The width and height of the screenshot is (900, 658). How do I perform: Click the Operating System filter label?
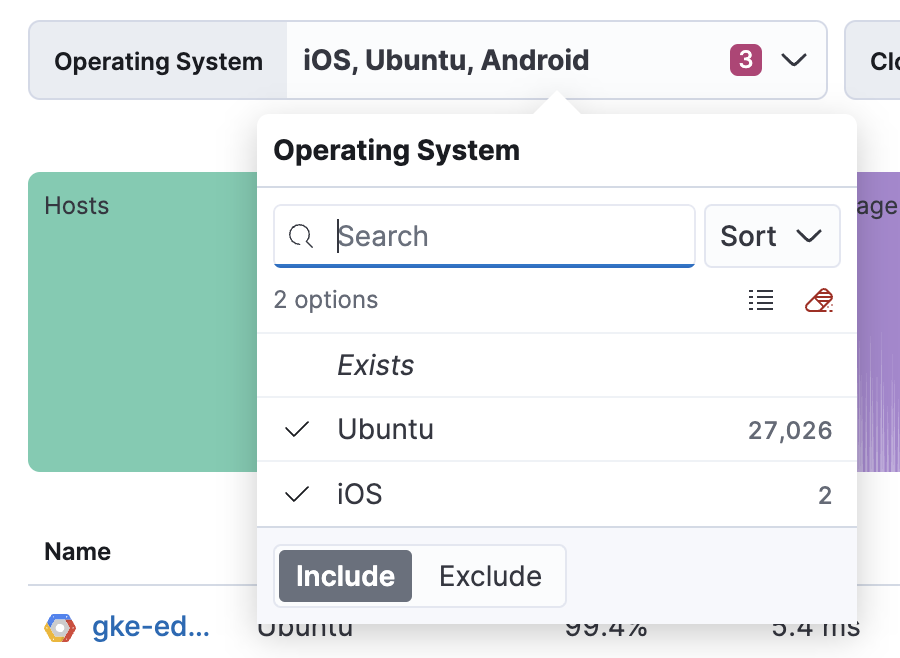point(157,60)
